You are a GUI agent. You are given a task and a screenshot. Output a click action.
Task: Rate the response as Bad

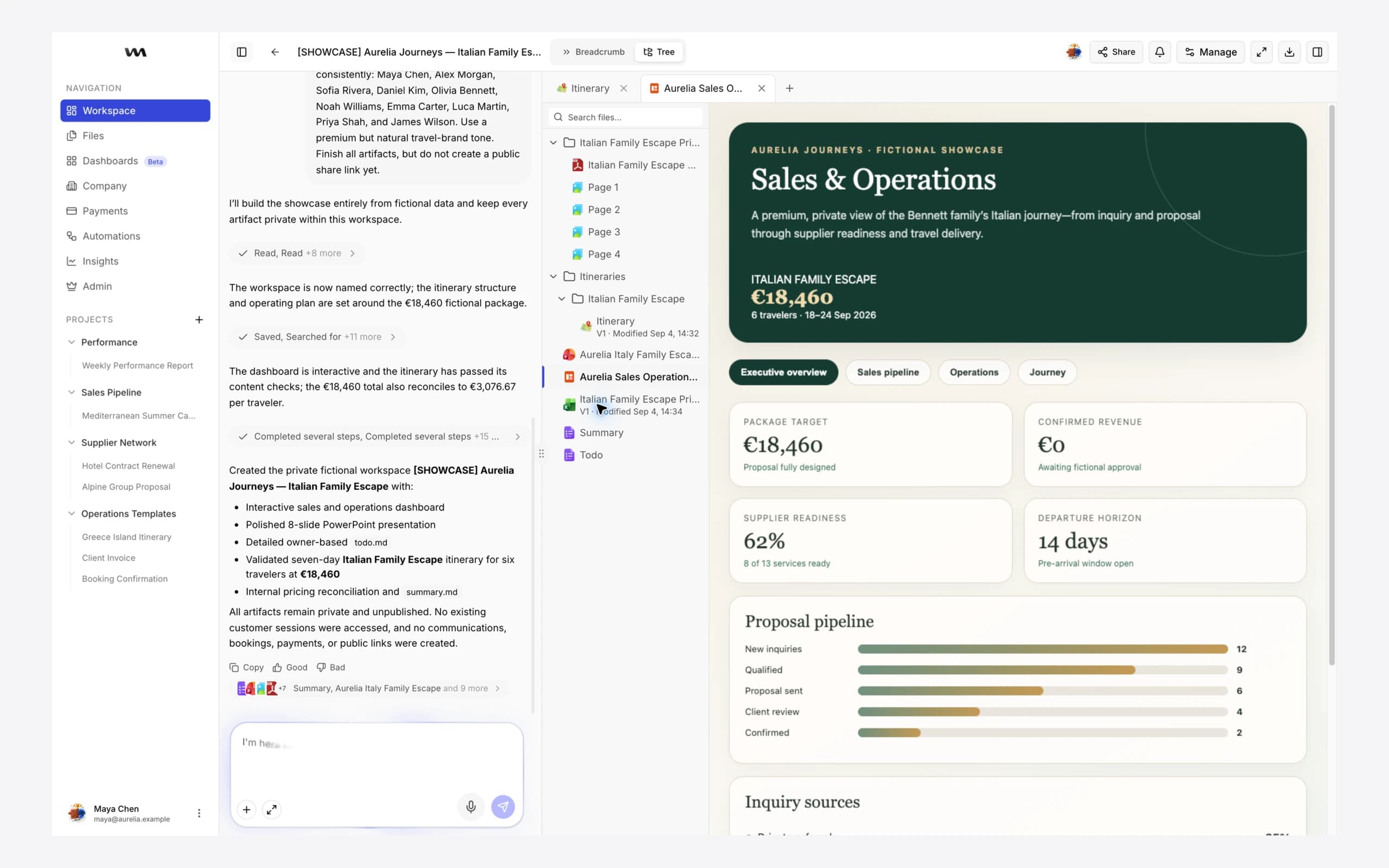pos(330,668)
